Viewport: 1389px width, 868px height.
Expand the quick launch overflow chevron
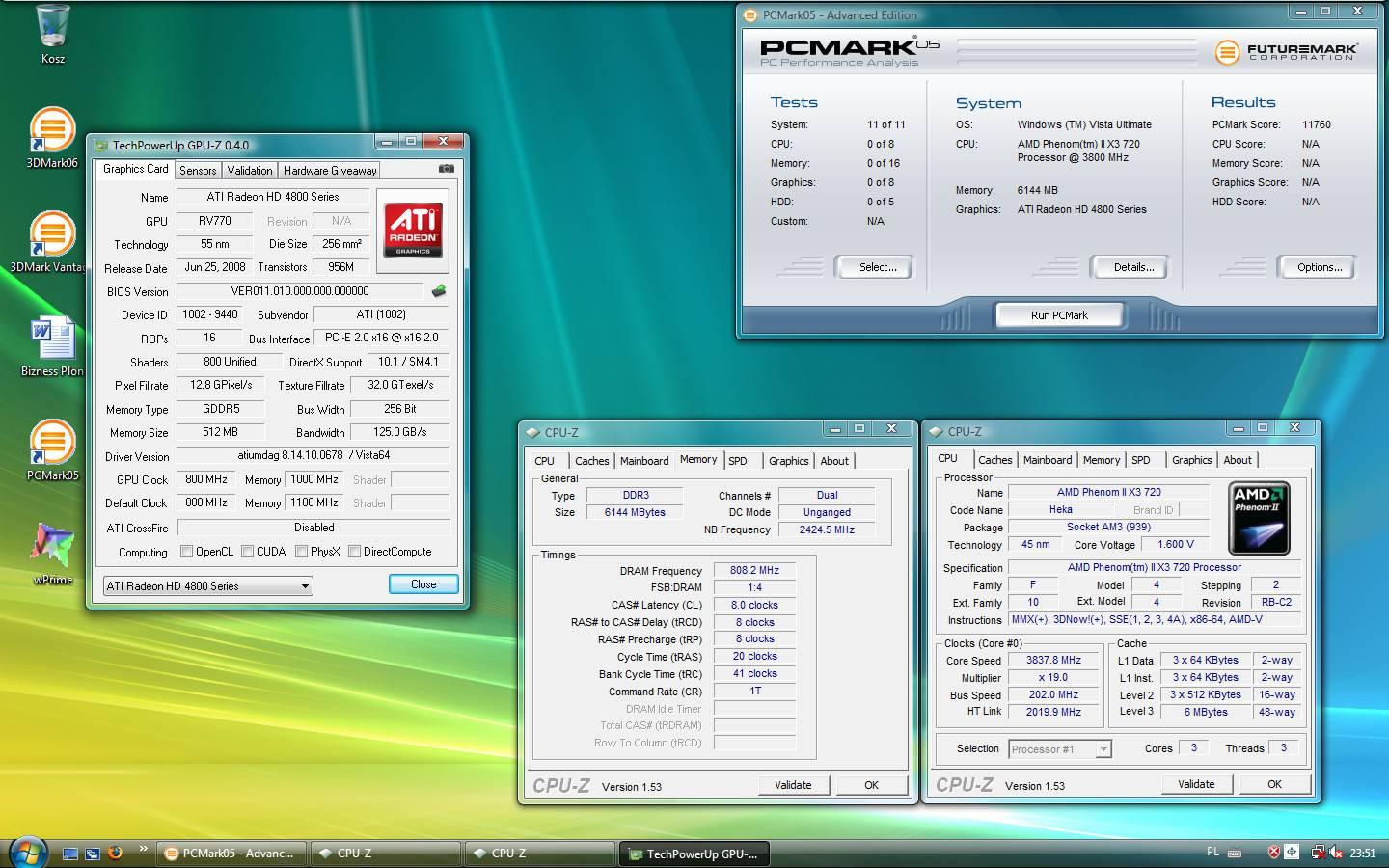pos(144,849)
